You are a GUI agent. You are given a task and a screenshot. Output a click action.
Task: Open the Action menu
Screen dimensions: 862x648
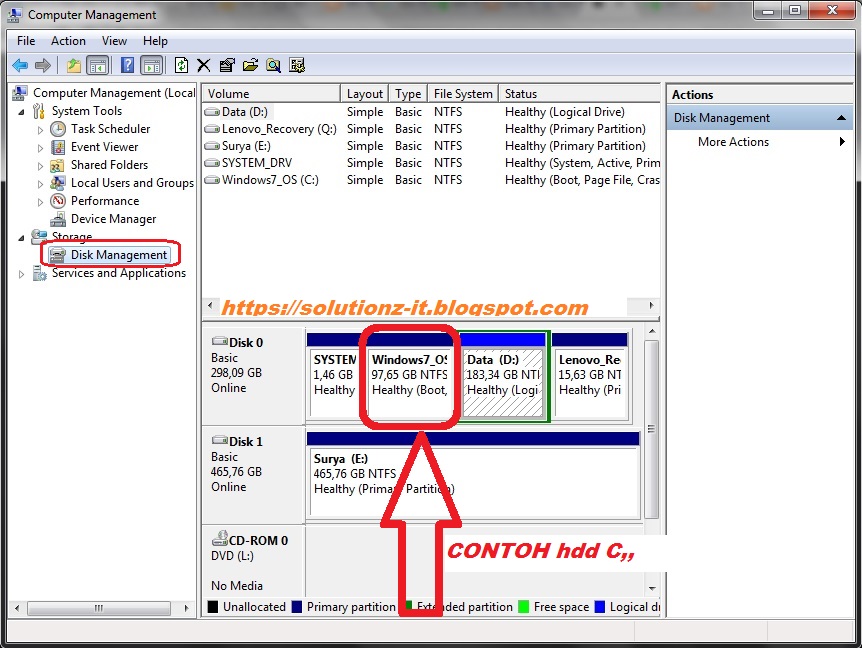[x=68, y=41]
